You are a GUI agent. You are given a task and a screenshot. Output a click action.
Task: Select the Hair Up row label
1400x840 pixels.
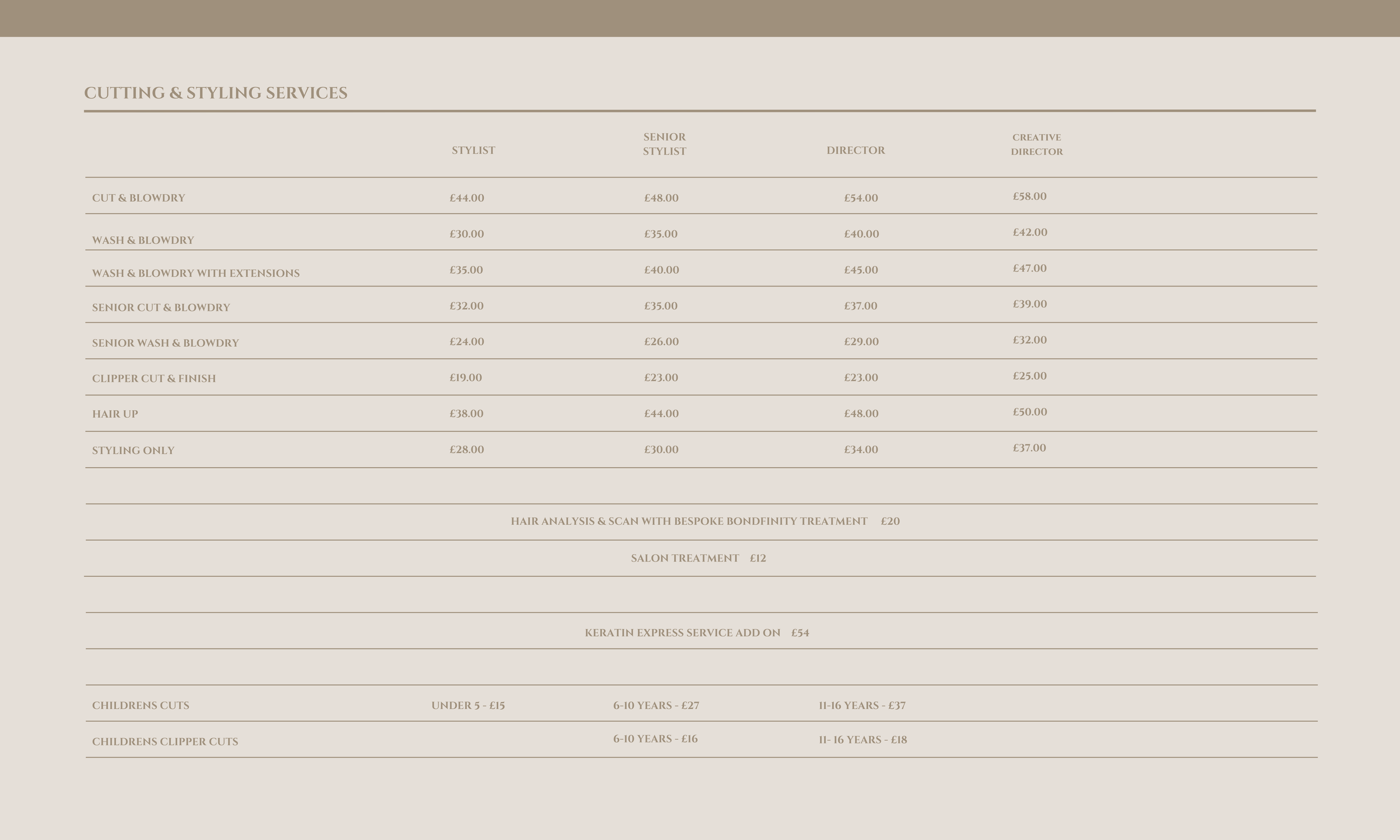pos(115,414)
